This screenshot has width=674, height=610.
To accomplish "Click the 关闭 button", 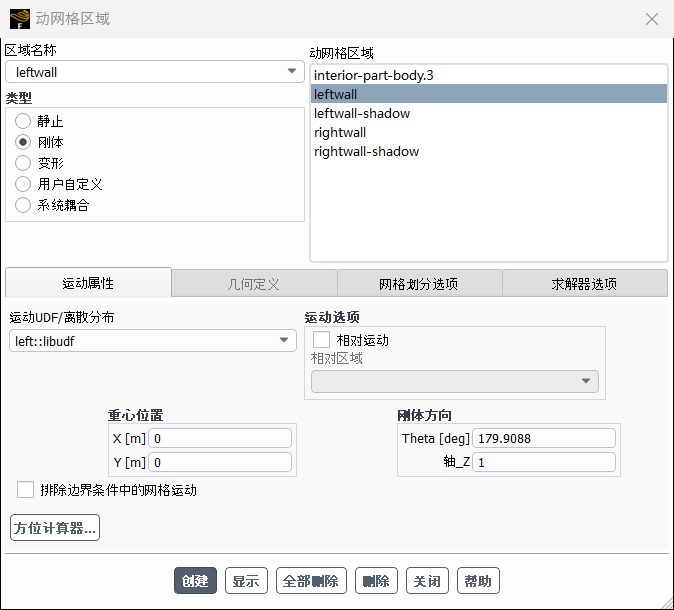I will point(427,581).
